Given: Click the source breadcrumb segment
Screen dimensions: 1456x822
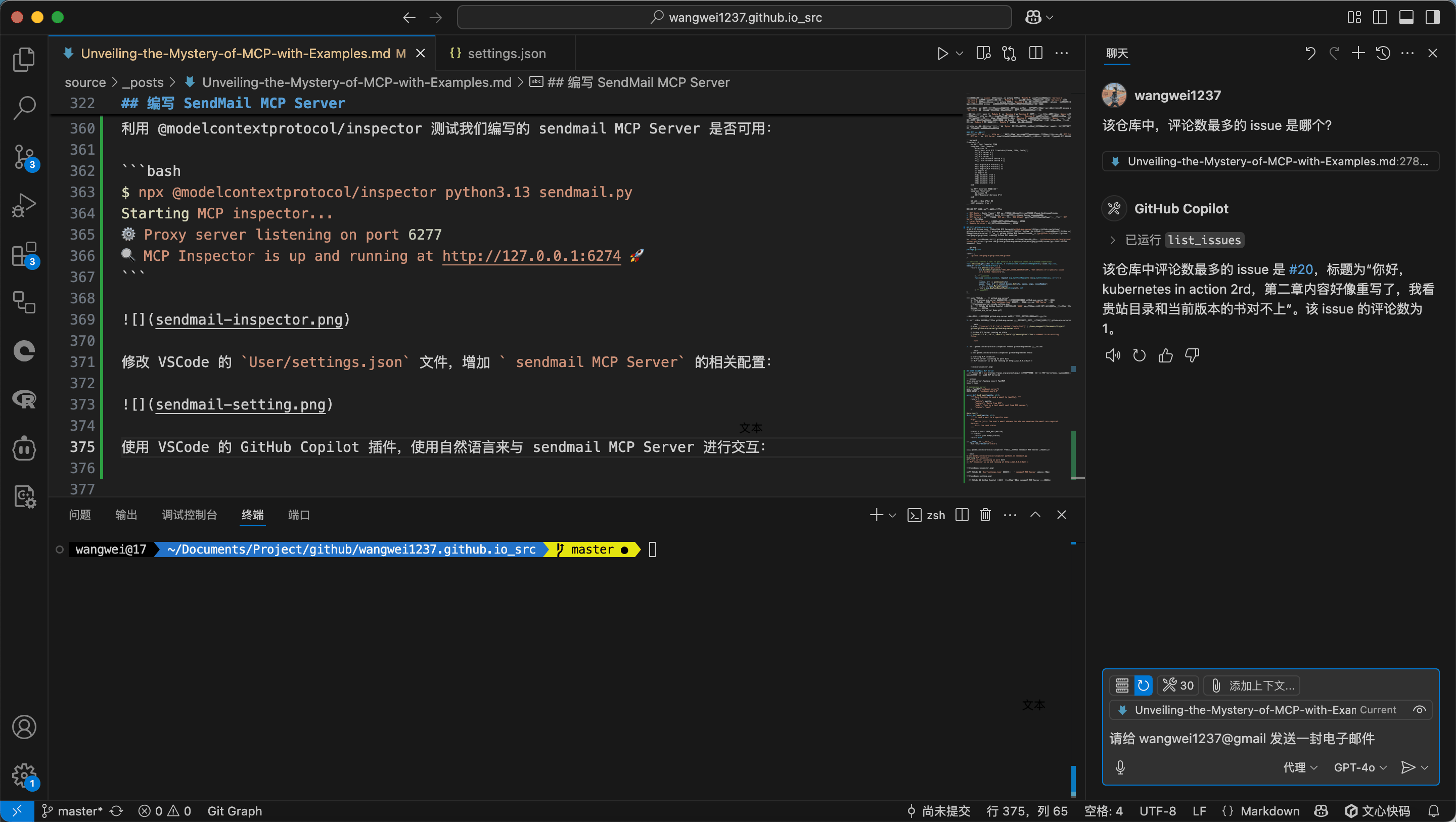Looking at the screenshot, I should 85,82.
